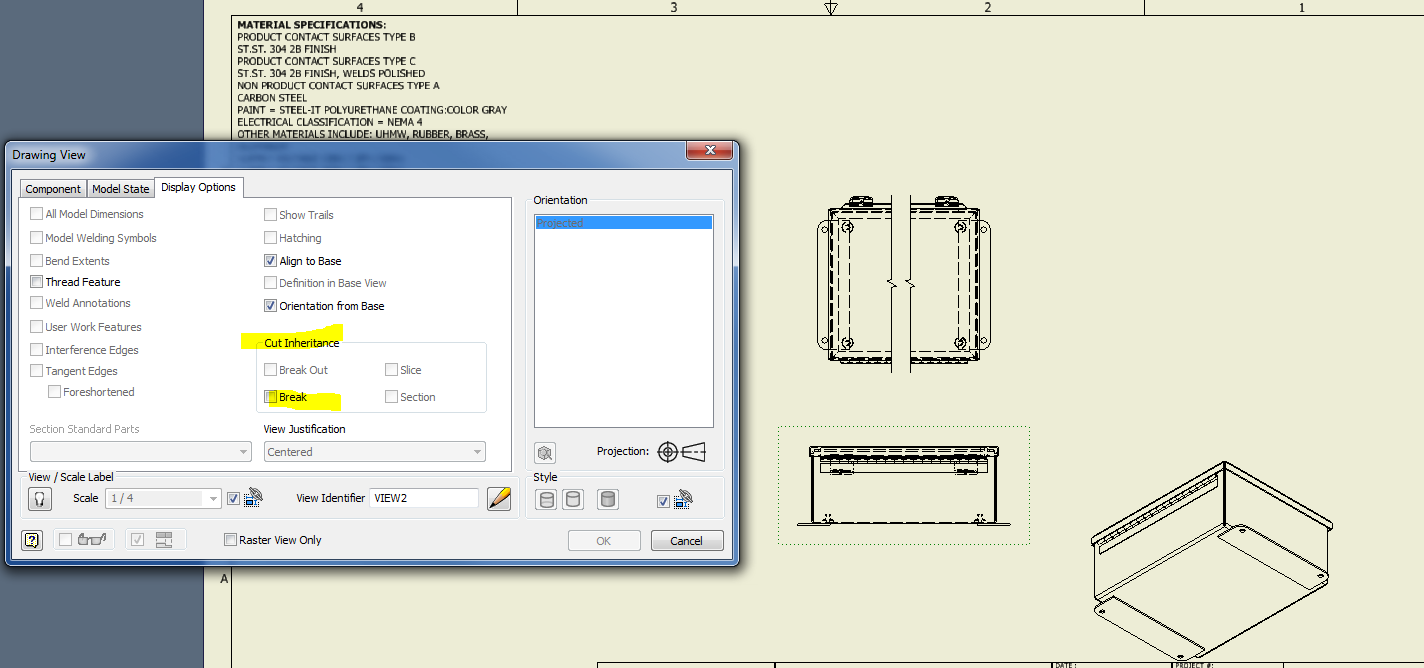
Task: Switch to the Model State tab
Action: click(x=120, y=188)
